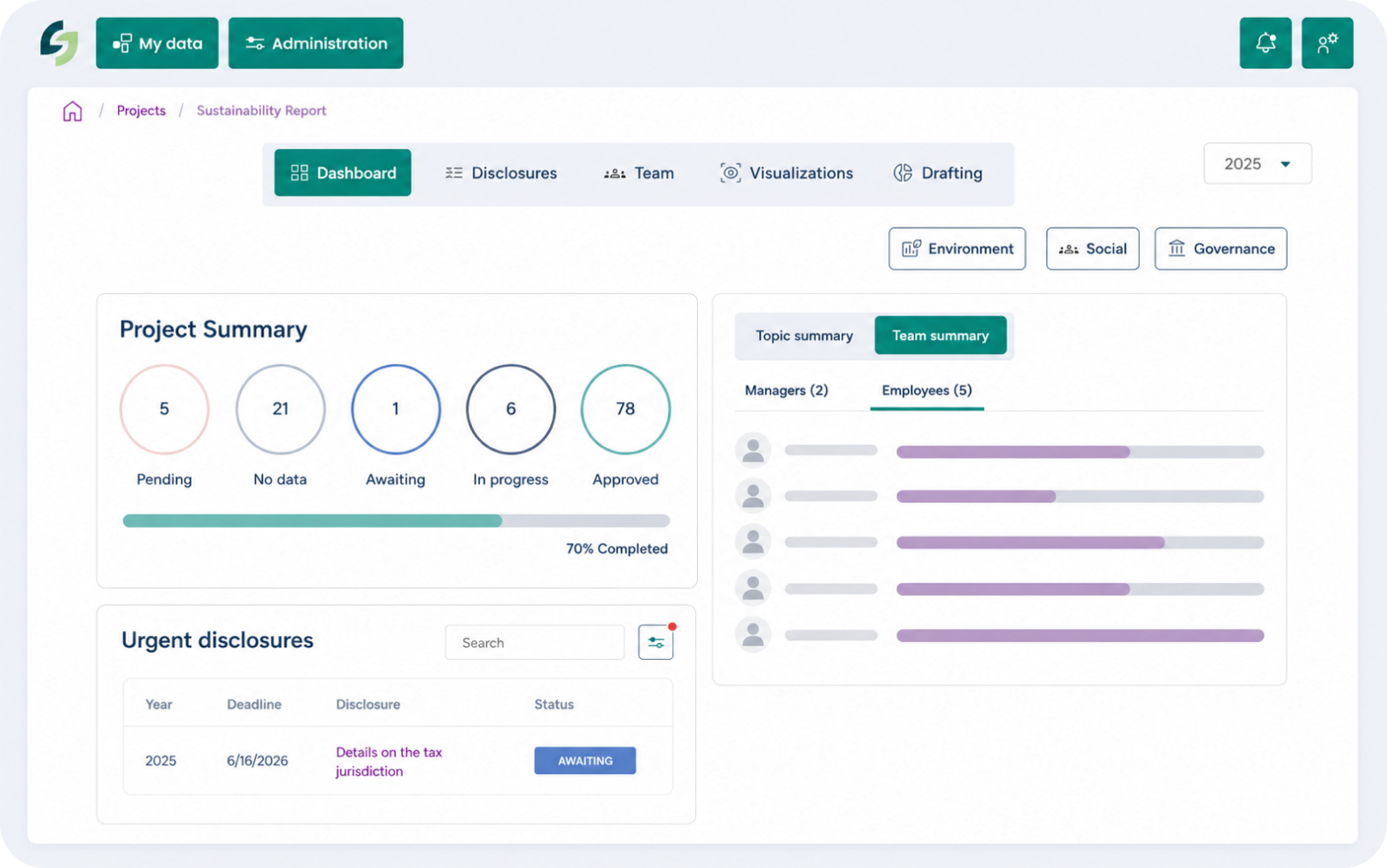Click the 70% completed progress bar

point(396,521)
